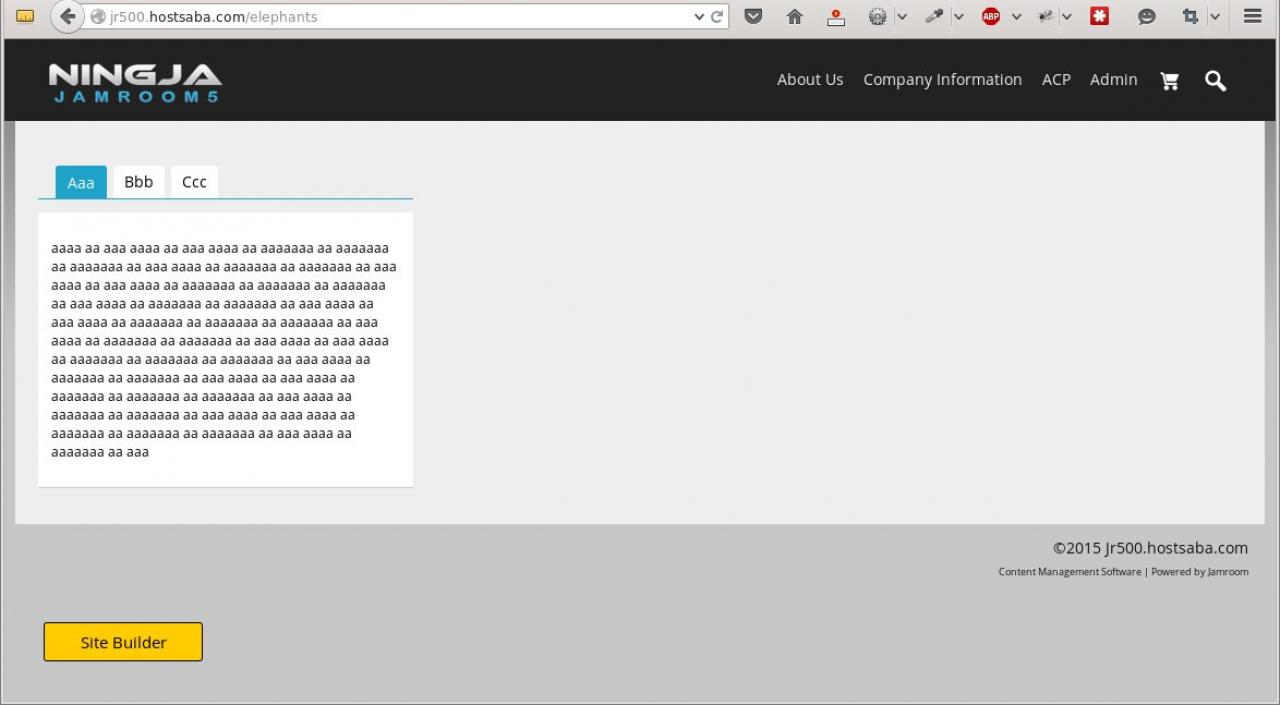Image resolution: width=1280 pixels, height=705 pixels.
Task: Go to browser home page icon
Action: (x=795, y=16)
